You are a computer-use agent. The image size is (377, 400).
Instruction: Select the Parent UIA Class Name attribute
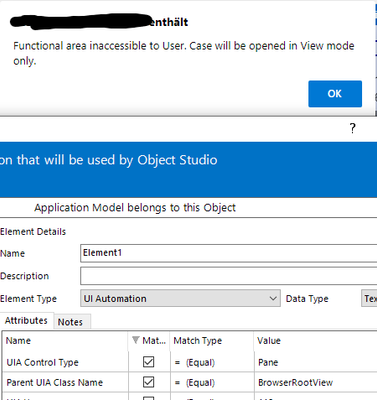click(x=55, y=382)
